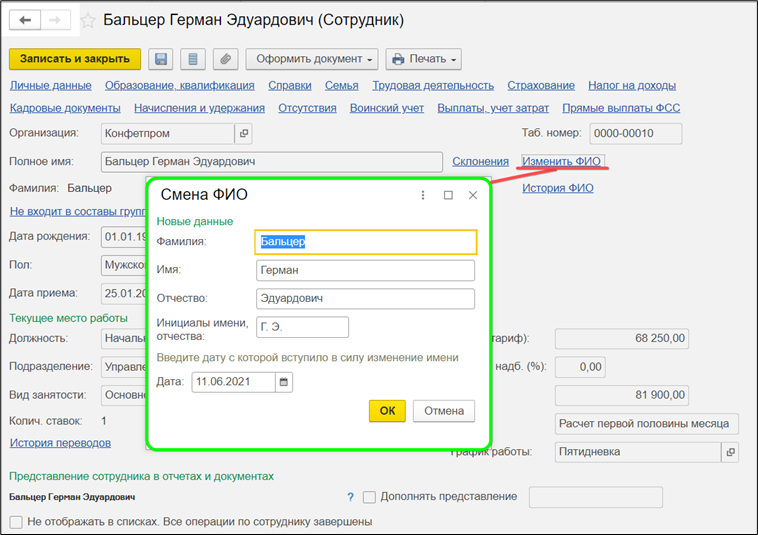Click the Организация field Конфетпром
Screen dimensions: 758x535
[168, 133]
